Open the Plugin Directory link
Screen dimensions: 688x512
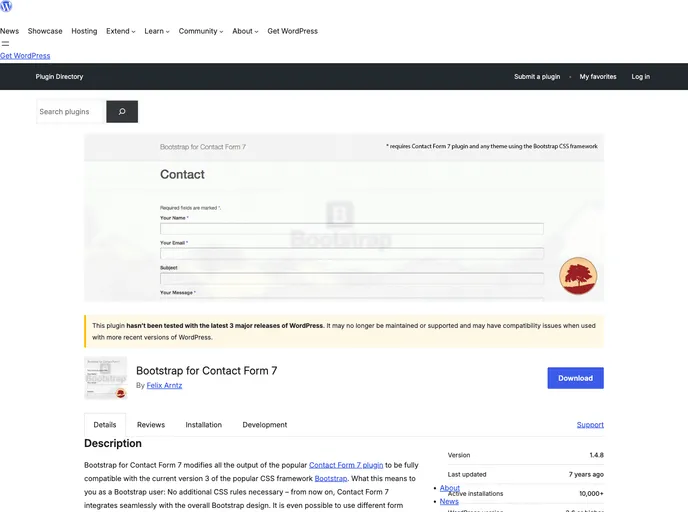click(x=59, y=76)
